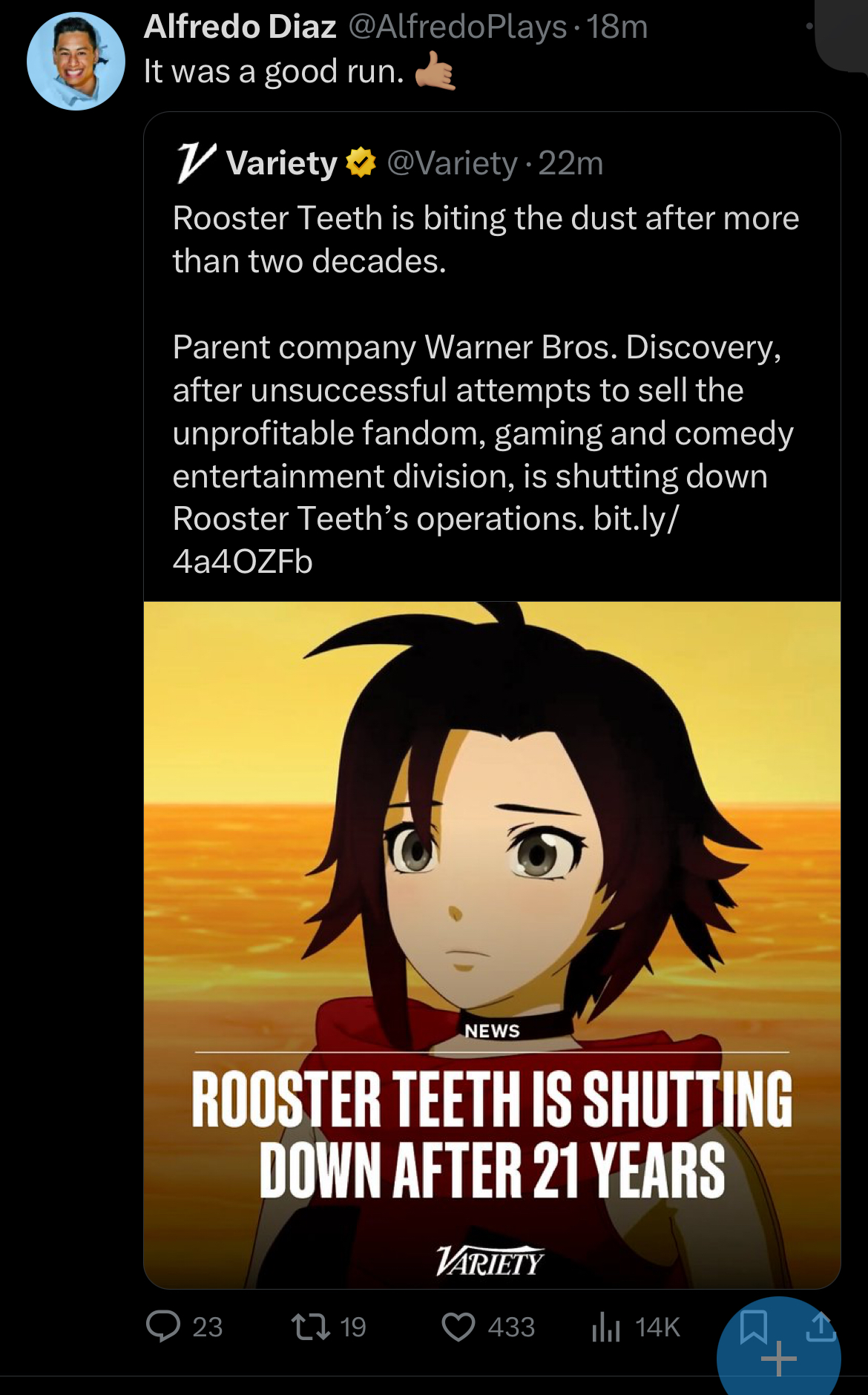Like the tweet with heart icon
This screenshot has height=1395, width=868.
[x=458, y=1327]
